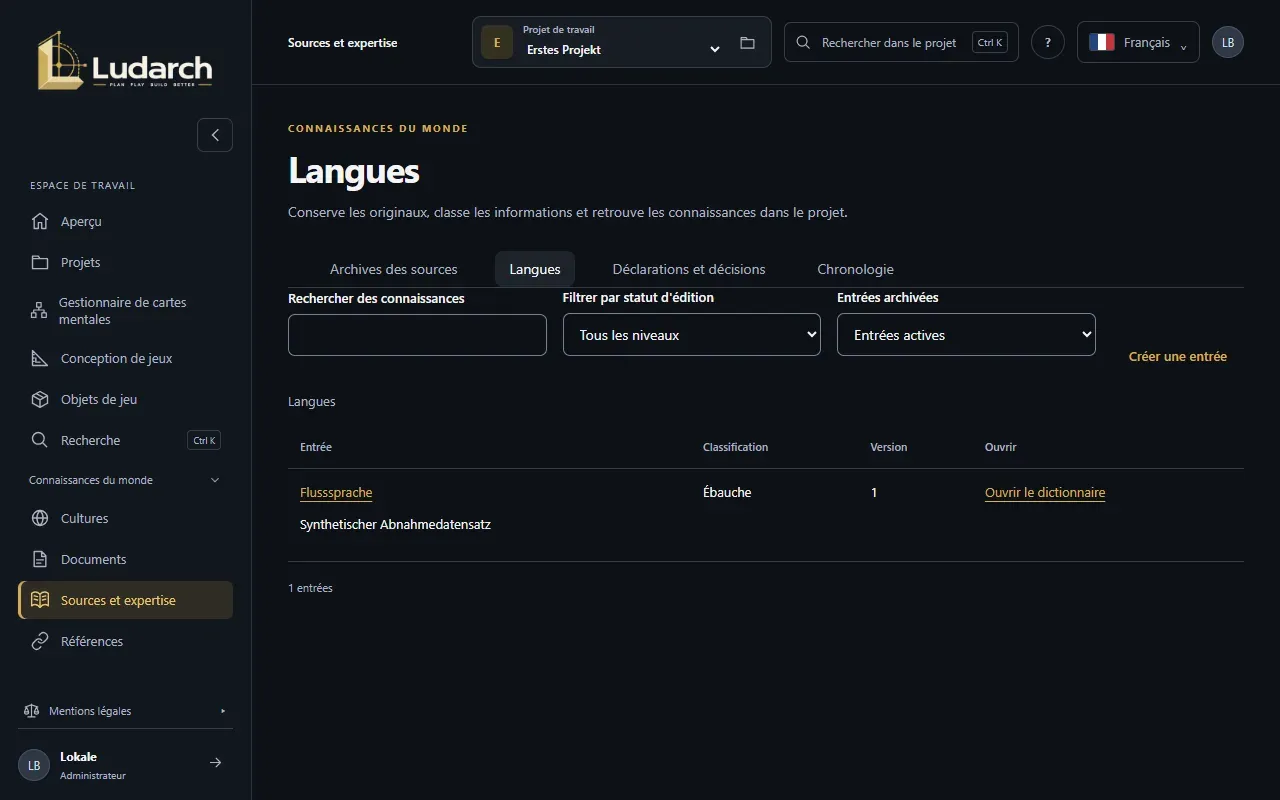Focus the Rechercher des connaissances field
This screenshot has width=1280, height=800.
click(417, 335)
